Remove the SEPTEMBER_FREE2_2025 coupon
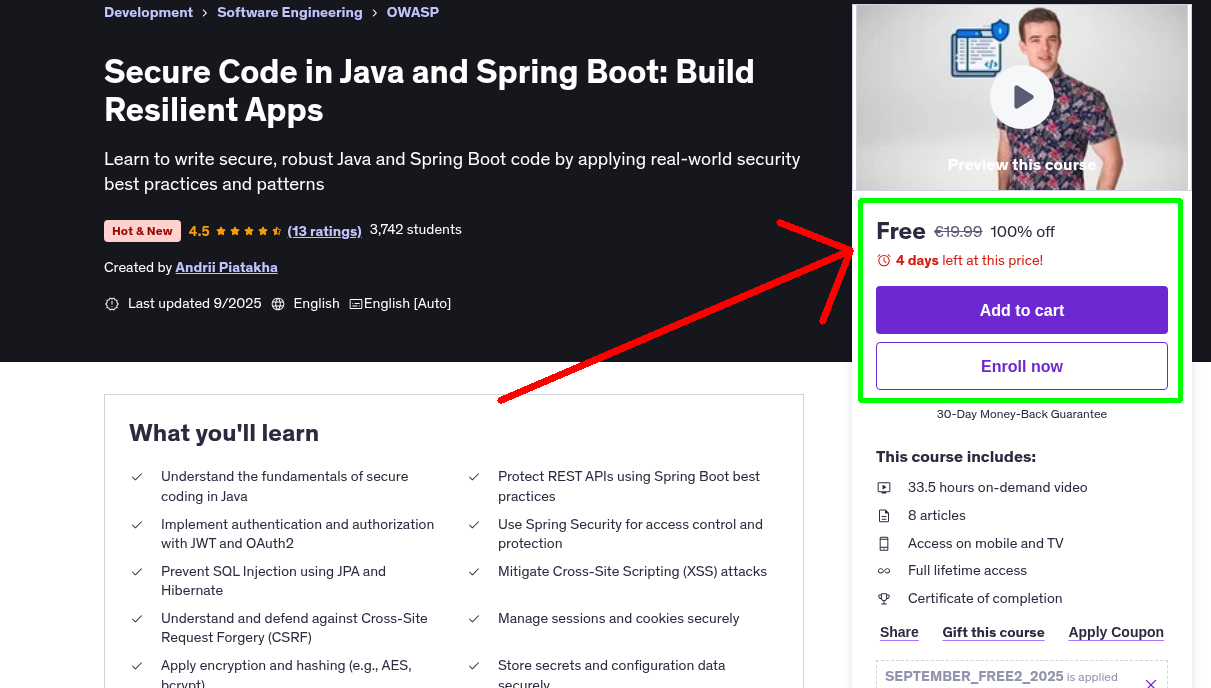This screenshot has width=1211, height=688. pyautogui.click(x=1151, y=684)
